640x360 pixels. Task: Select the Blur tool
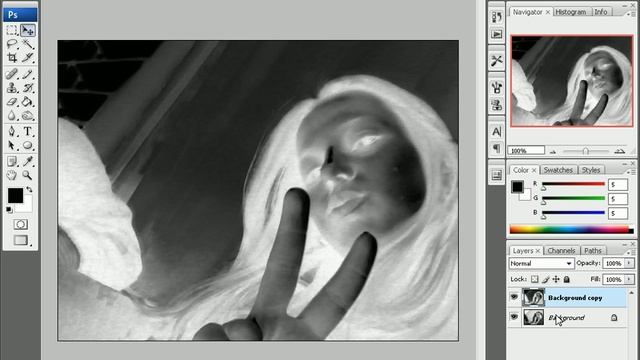coord(12,116)
